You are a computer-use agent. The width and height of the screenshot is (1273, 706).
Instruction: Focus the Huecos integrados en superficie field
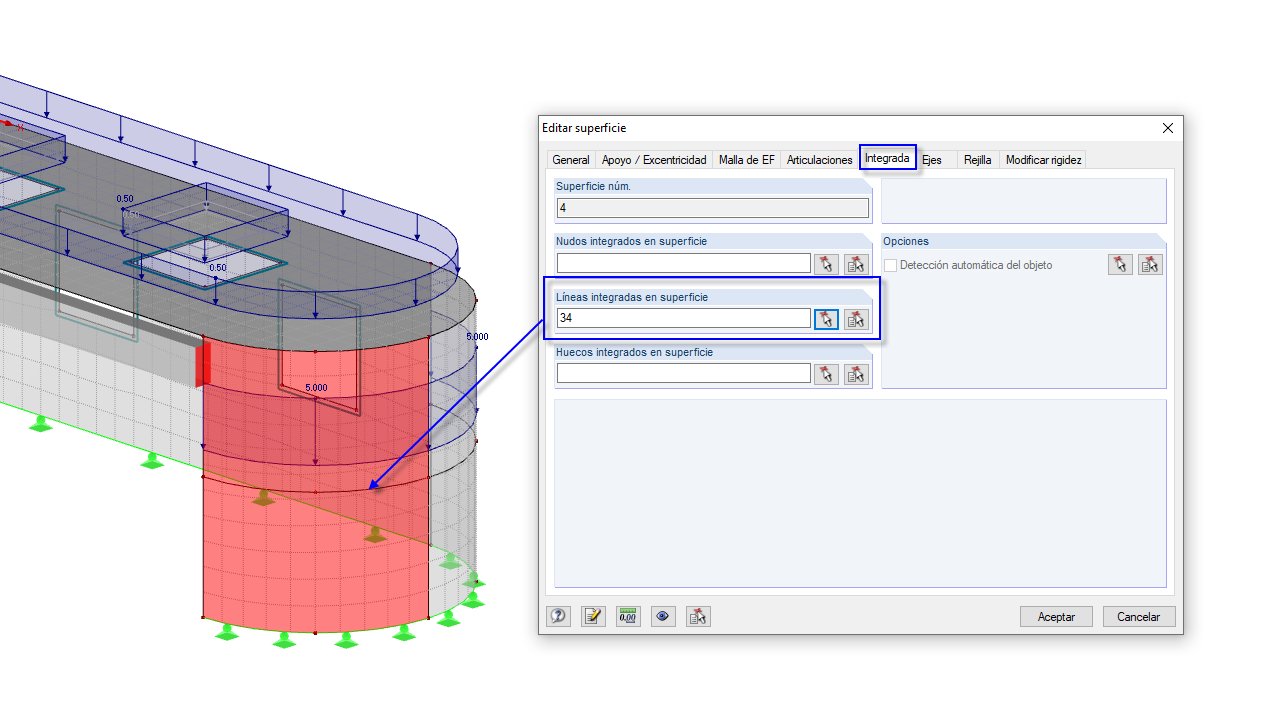[x=684, y=373]
